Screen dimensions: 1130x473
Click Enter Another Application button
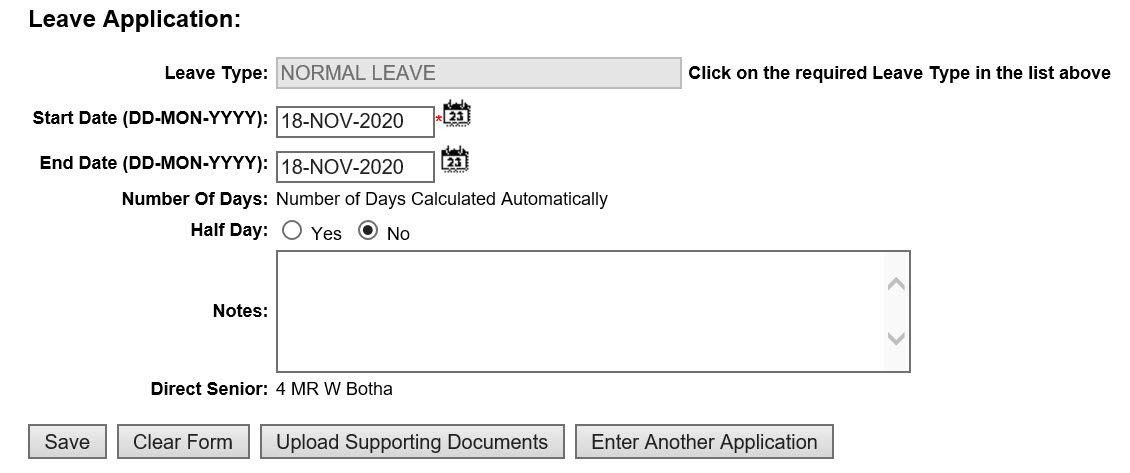click(x=704, y=442)
